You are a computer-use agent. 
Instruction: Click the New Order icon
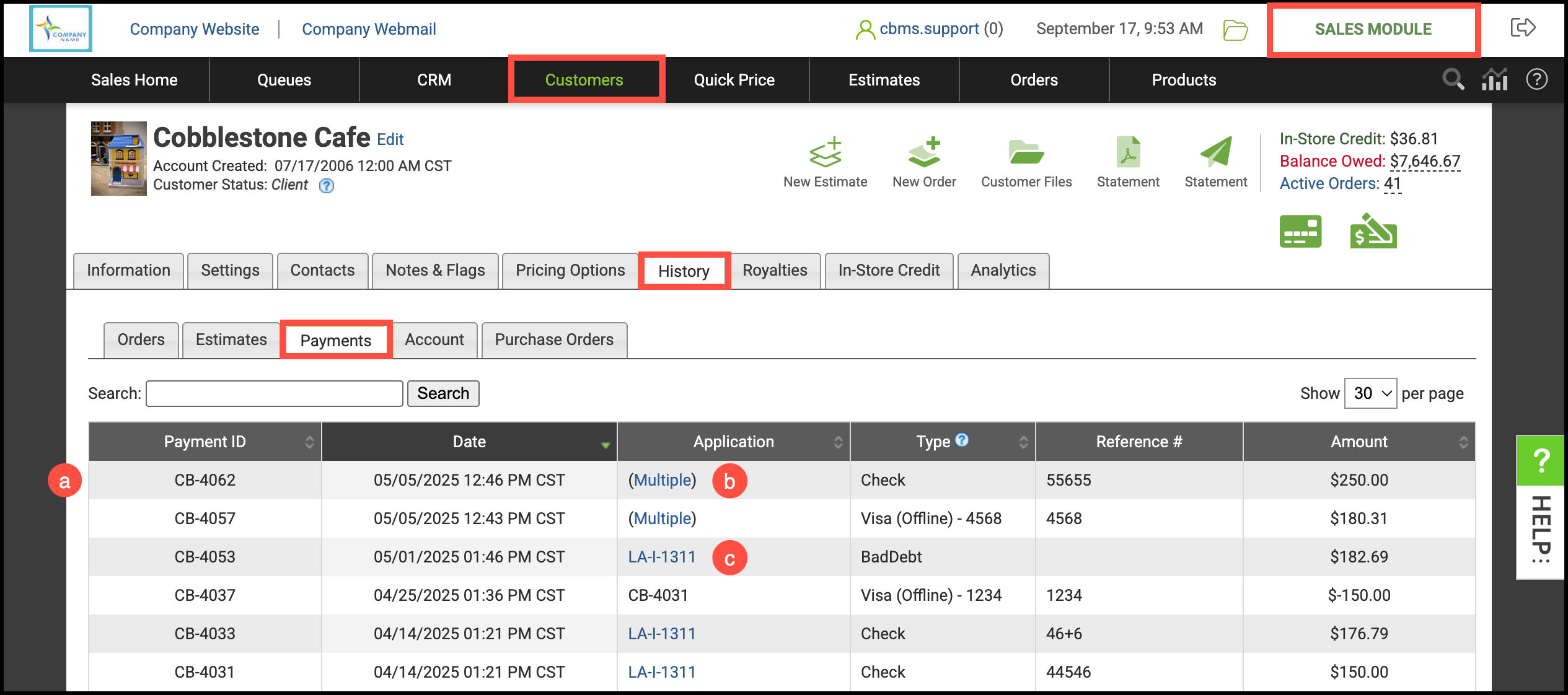[924, 152]
